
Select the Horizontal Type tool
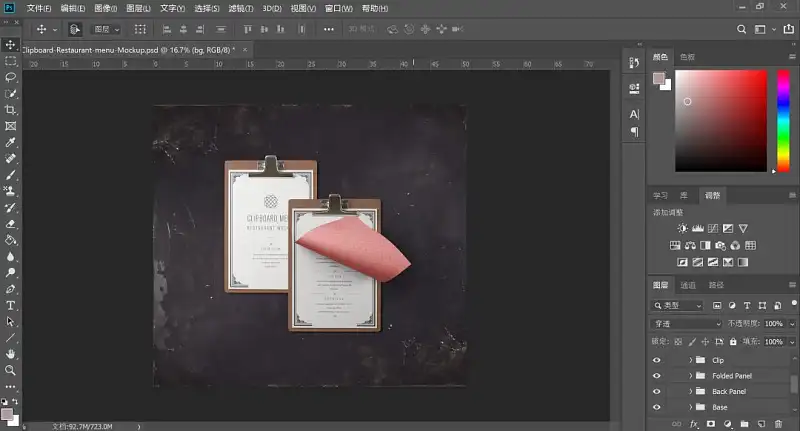click(x=10, y=306)
